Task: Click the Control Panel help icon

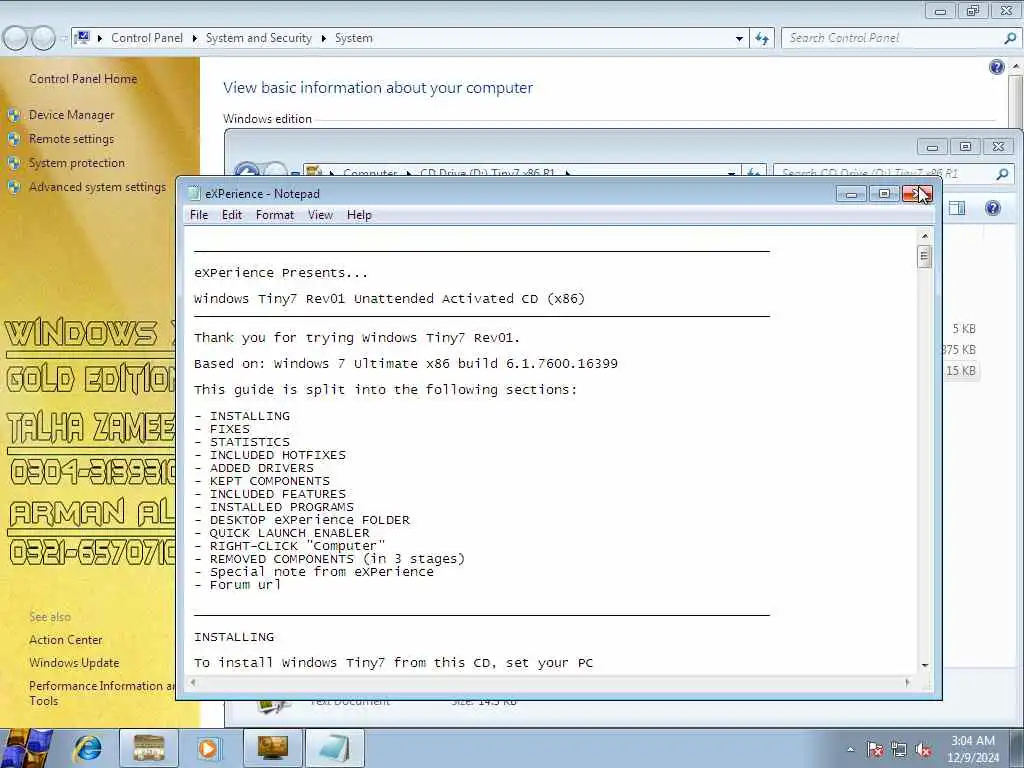Action: click(x=997, y=67)
